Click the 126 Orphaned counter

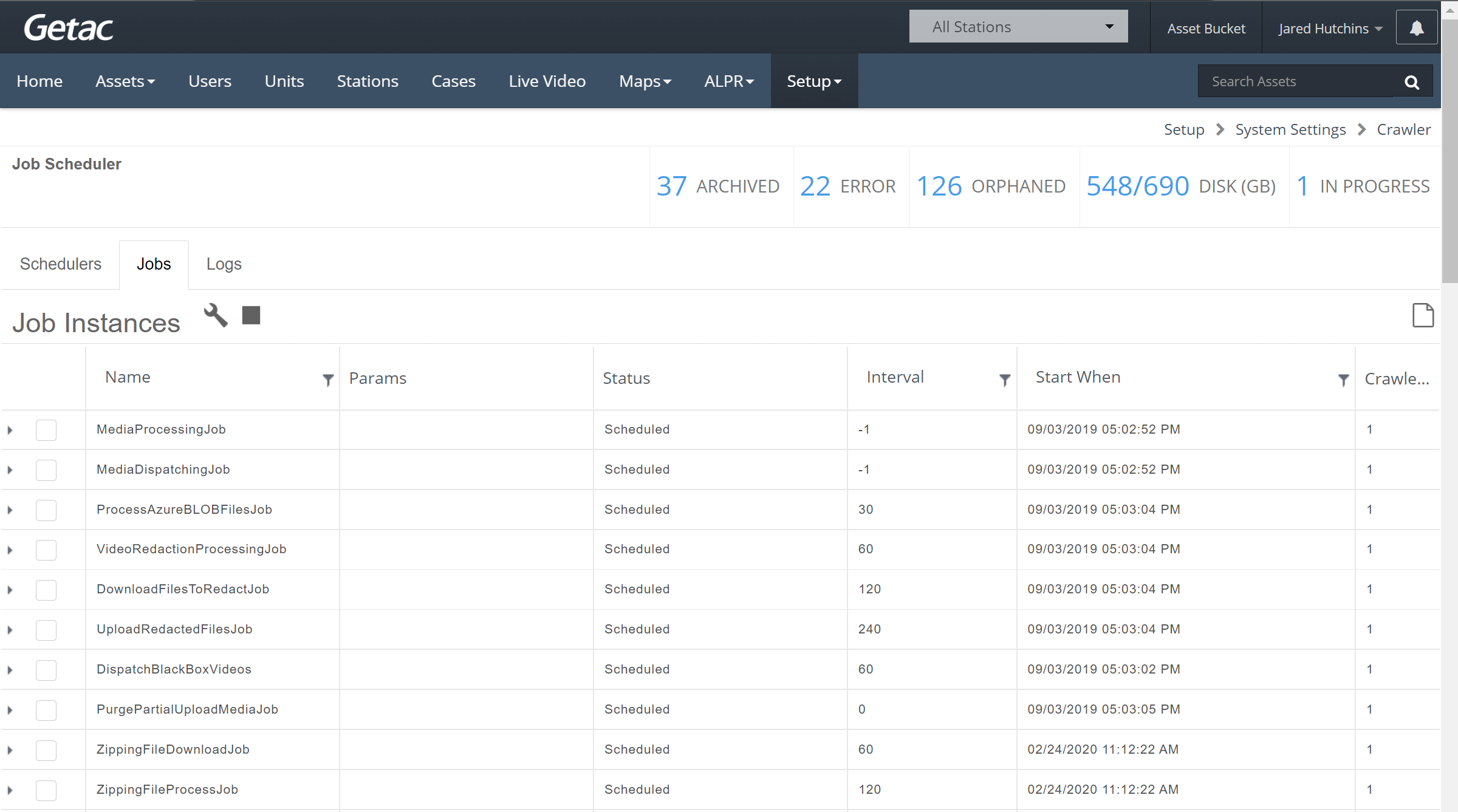[x=991, y=186]
